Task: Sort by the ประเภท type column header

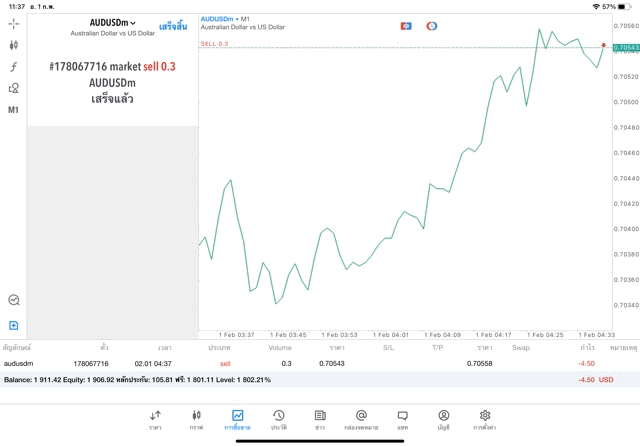Action: pos(219,348)
